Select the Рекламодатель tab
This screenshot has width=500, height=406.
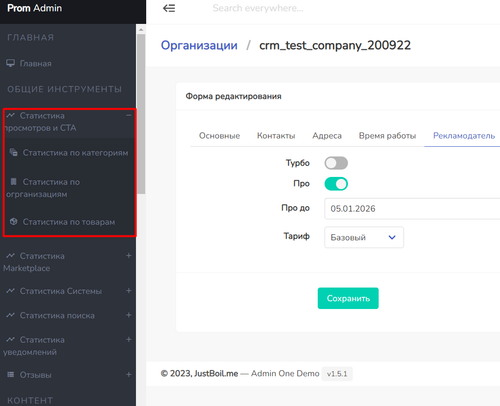pyautogui.click(x=464, y=136)
